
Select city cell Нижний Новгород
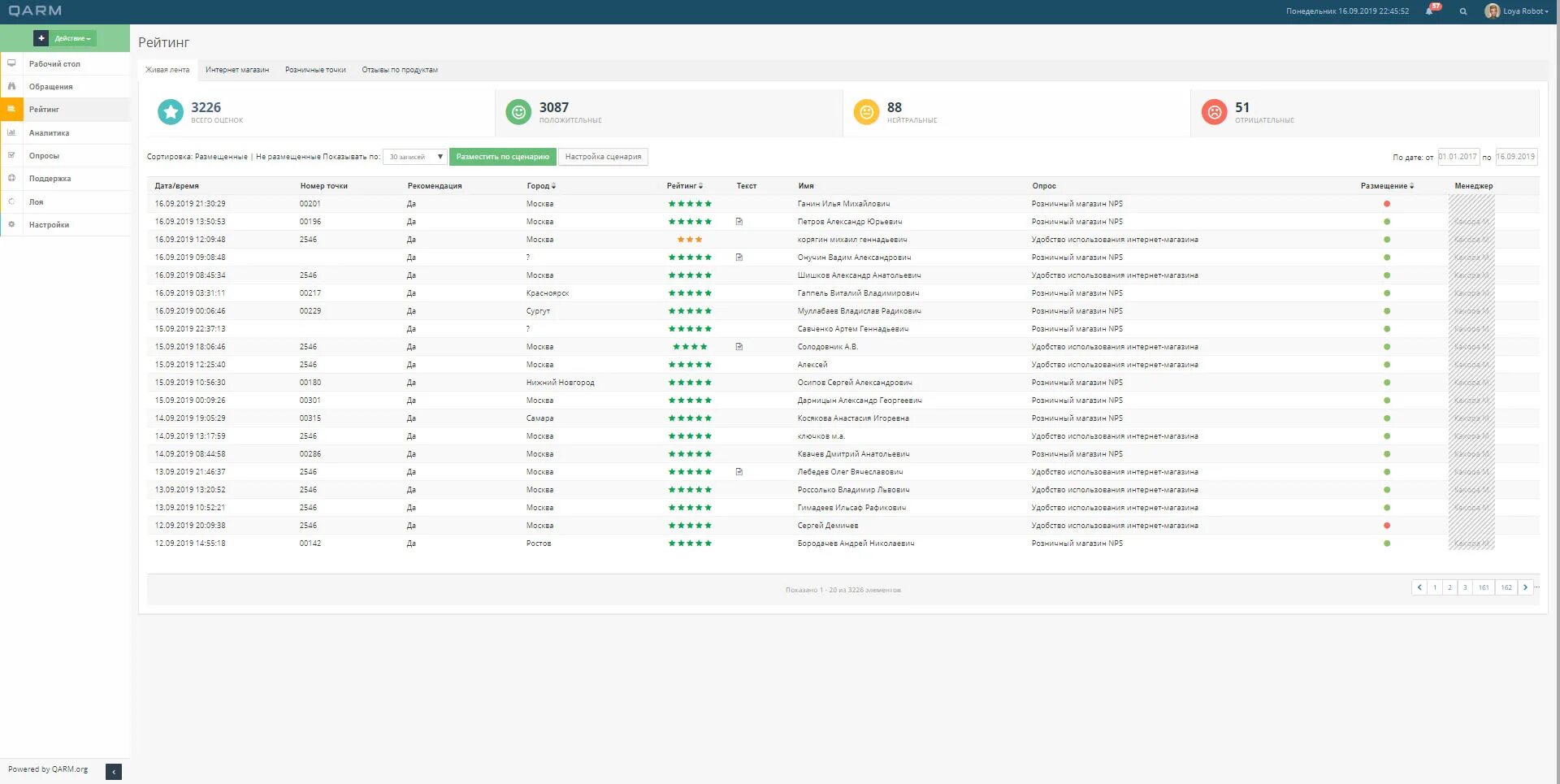[x=561, y=383]
